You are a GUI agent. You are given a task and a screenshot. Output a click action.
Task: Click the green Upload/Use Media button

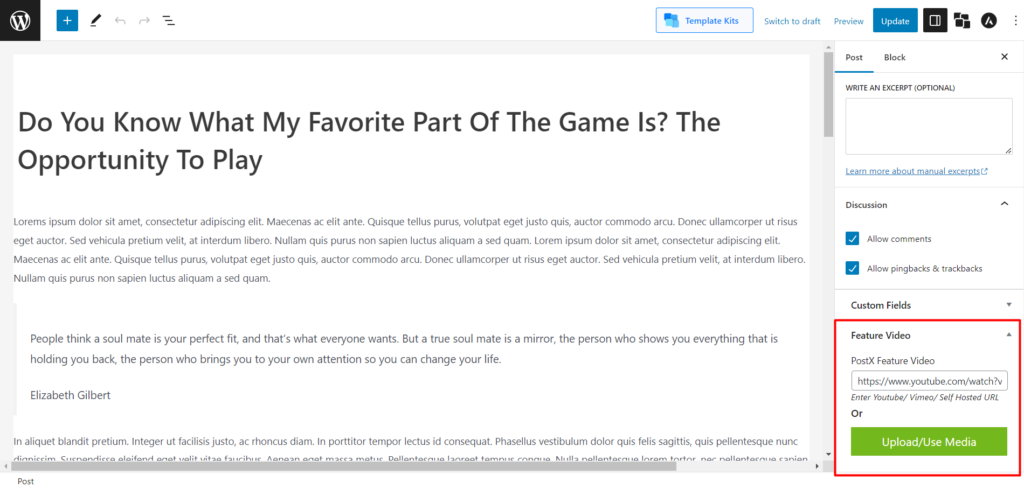929,442
